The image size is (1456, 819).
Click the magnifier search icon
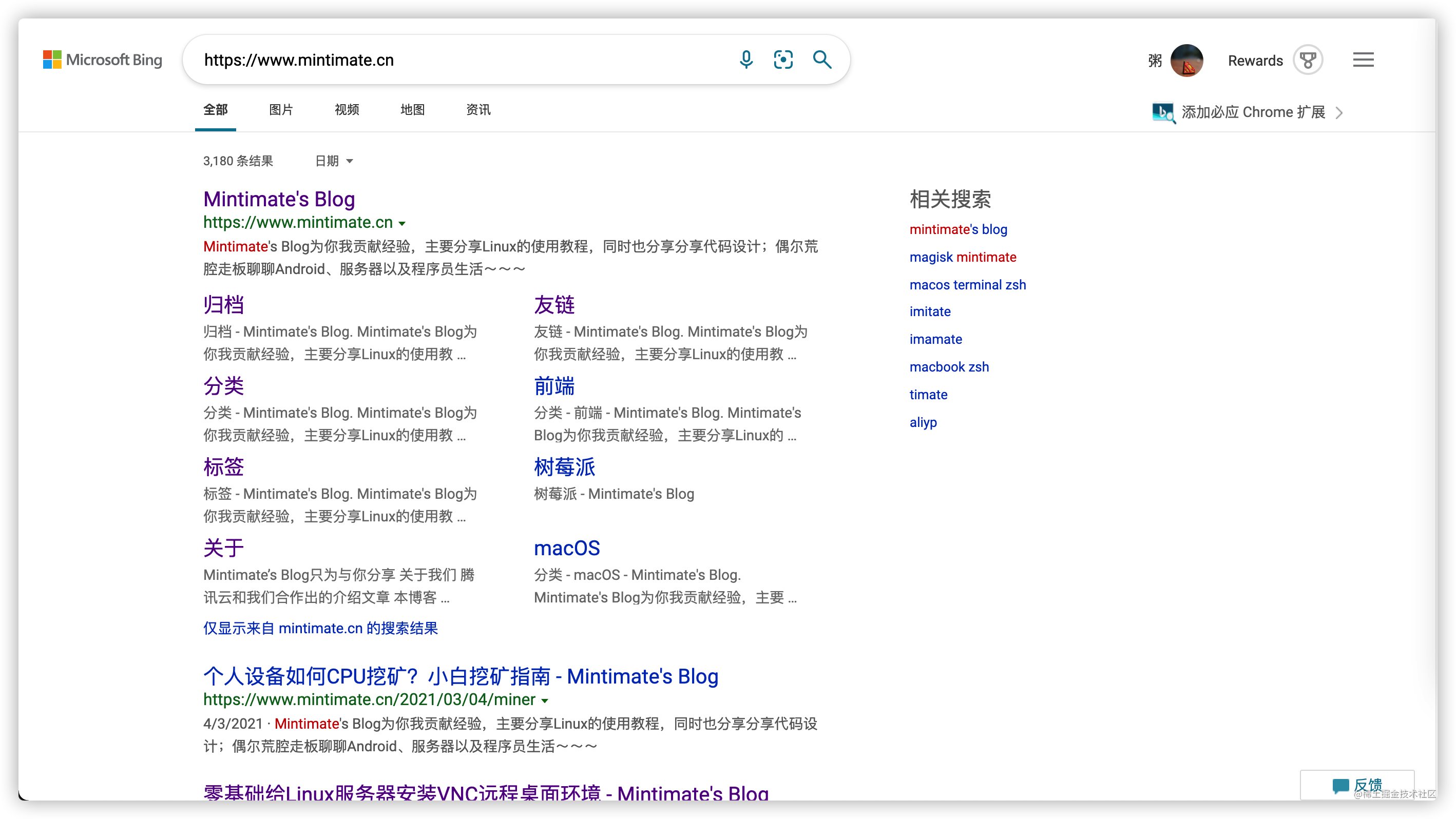coord(822,60)
